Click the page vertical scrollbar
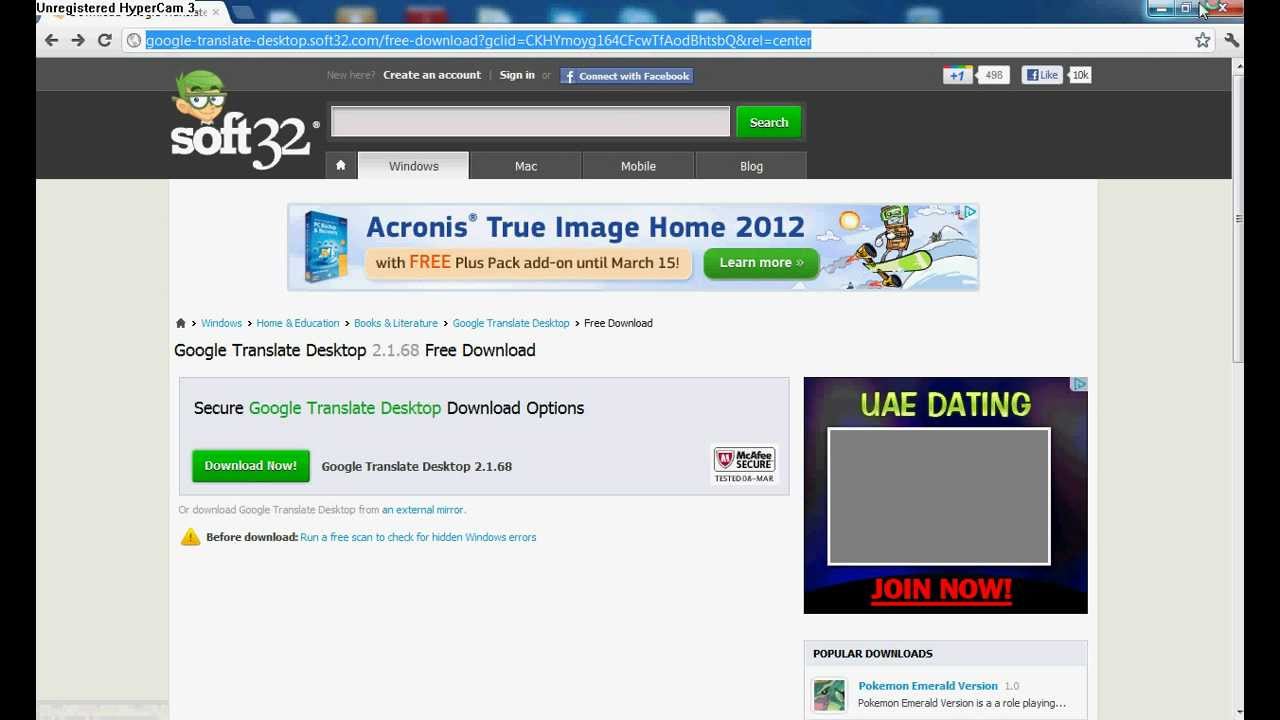 tap(1239, 218)
